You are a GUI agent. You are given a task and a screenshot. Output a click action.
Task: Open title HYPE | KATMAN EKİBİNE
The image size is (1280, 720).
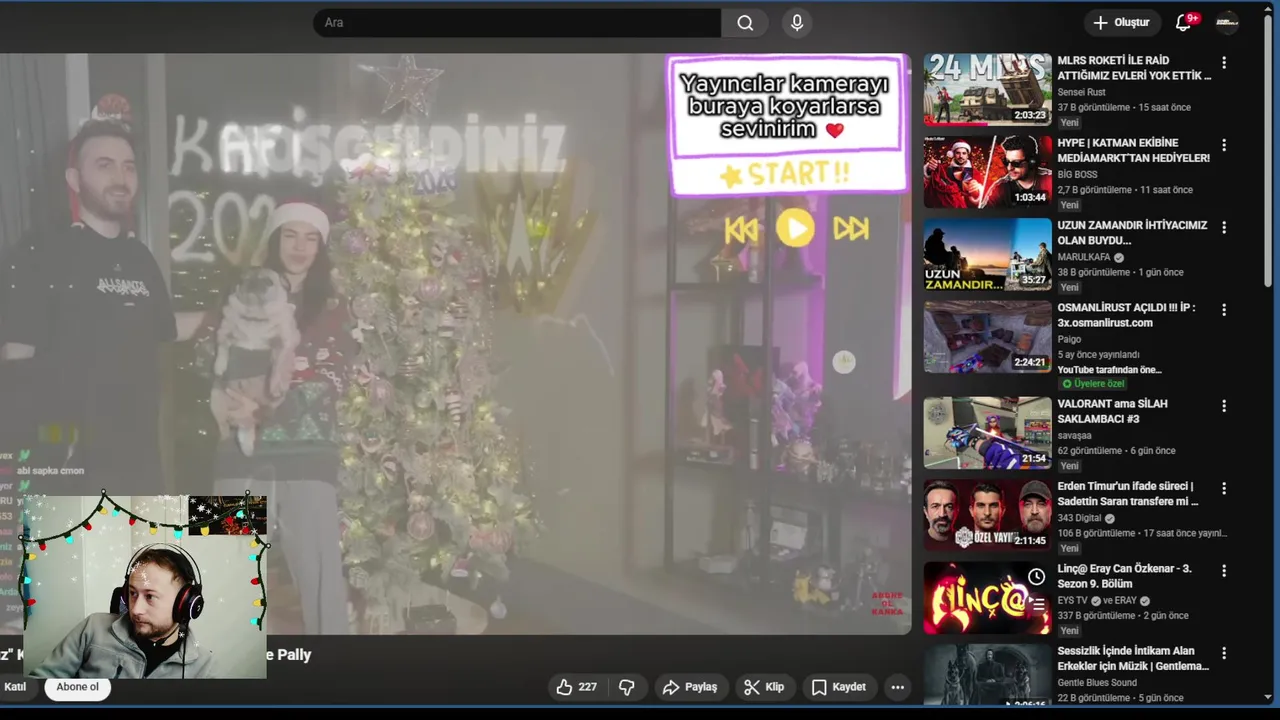(1134, 150)
